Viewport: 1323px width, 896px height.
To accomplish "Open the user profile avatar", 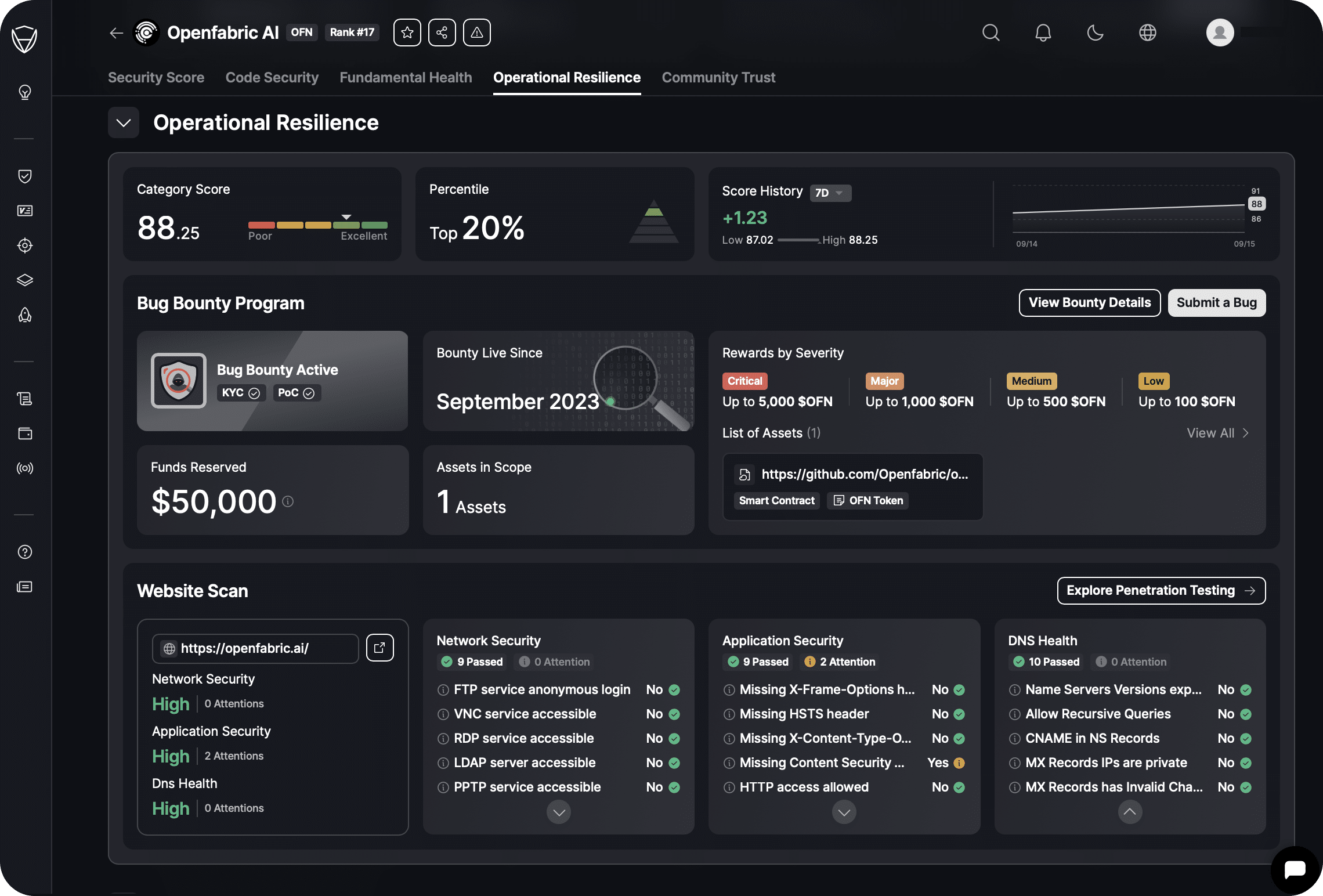I will click(1220, 32).
